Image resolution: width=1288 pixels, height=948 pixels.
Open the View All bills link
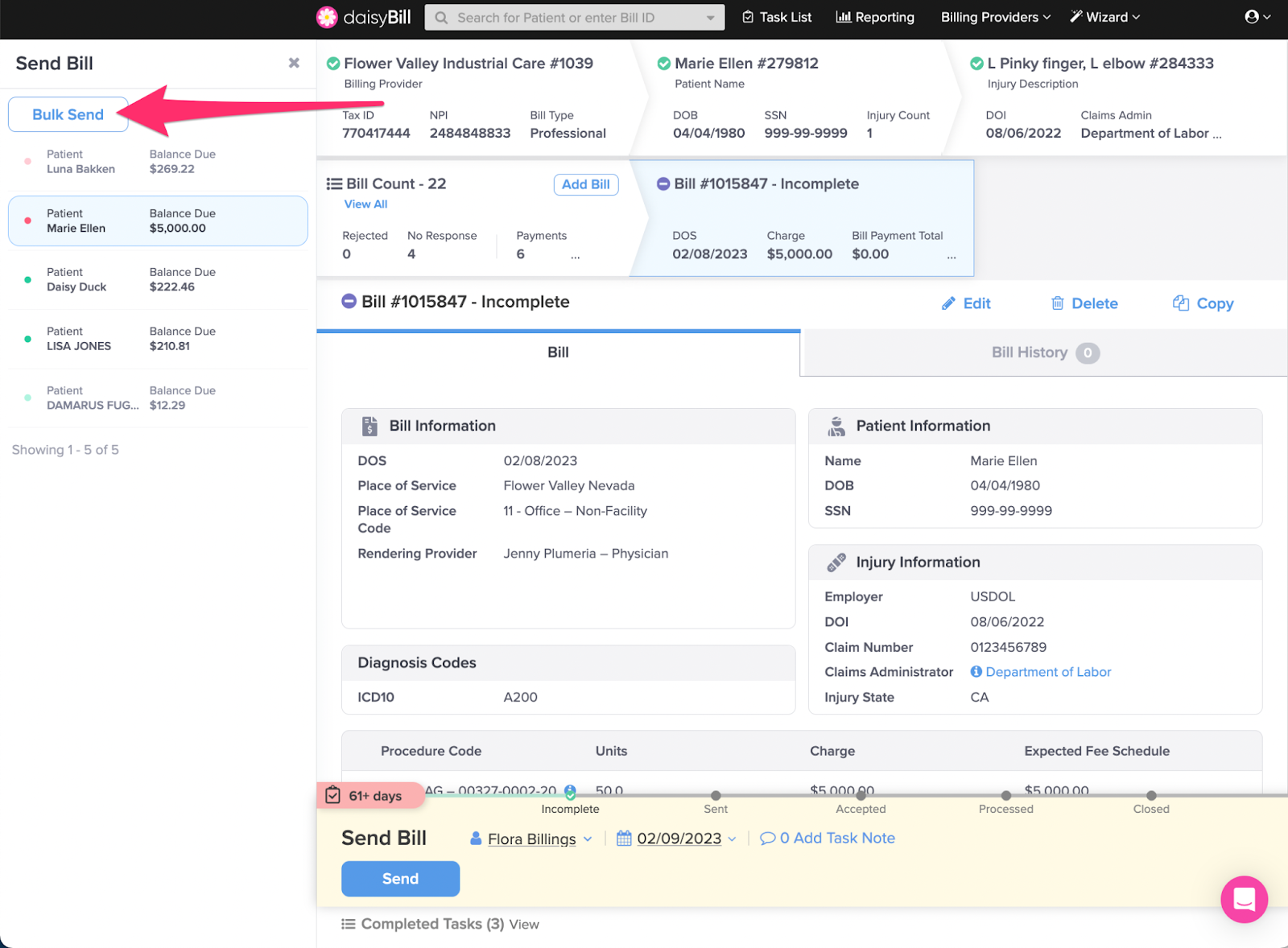[x=365, y=204]
